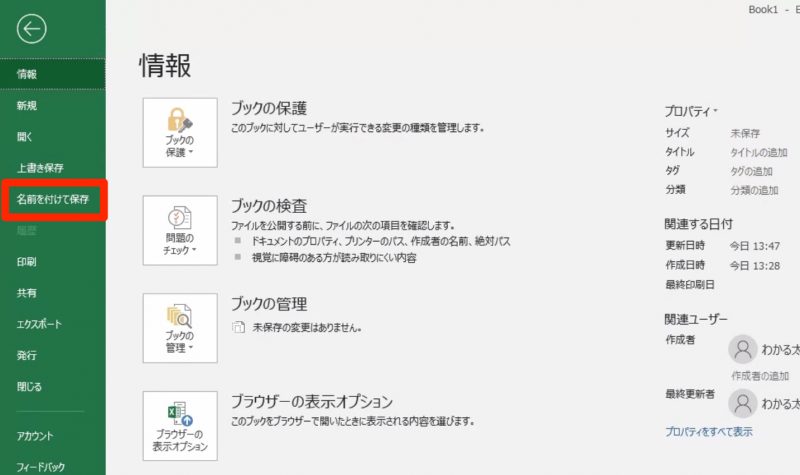
Task: Open the ブックの保護 lock icon button
Action: click(x=180, y=133)
